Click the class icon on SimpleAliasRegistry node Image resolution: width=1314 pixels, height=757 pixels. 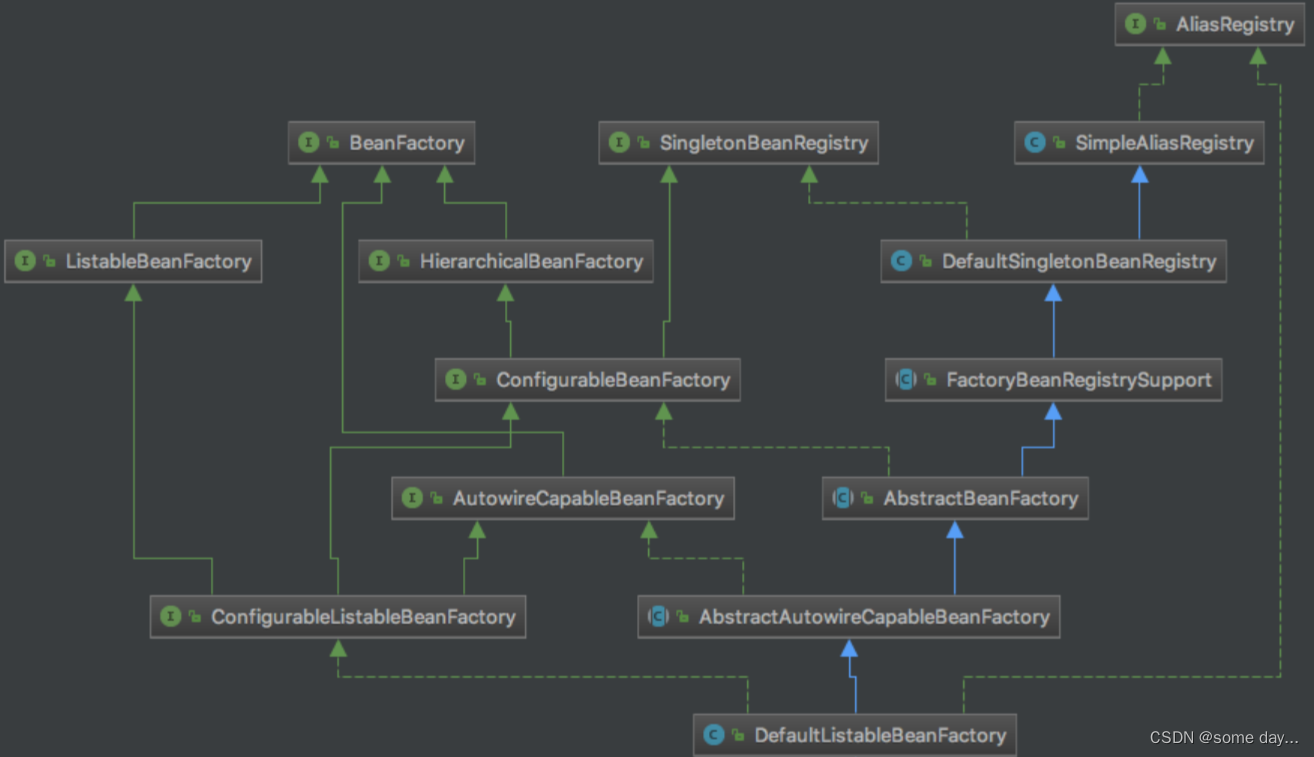(1034, 143)
